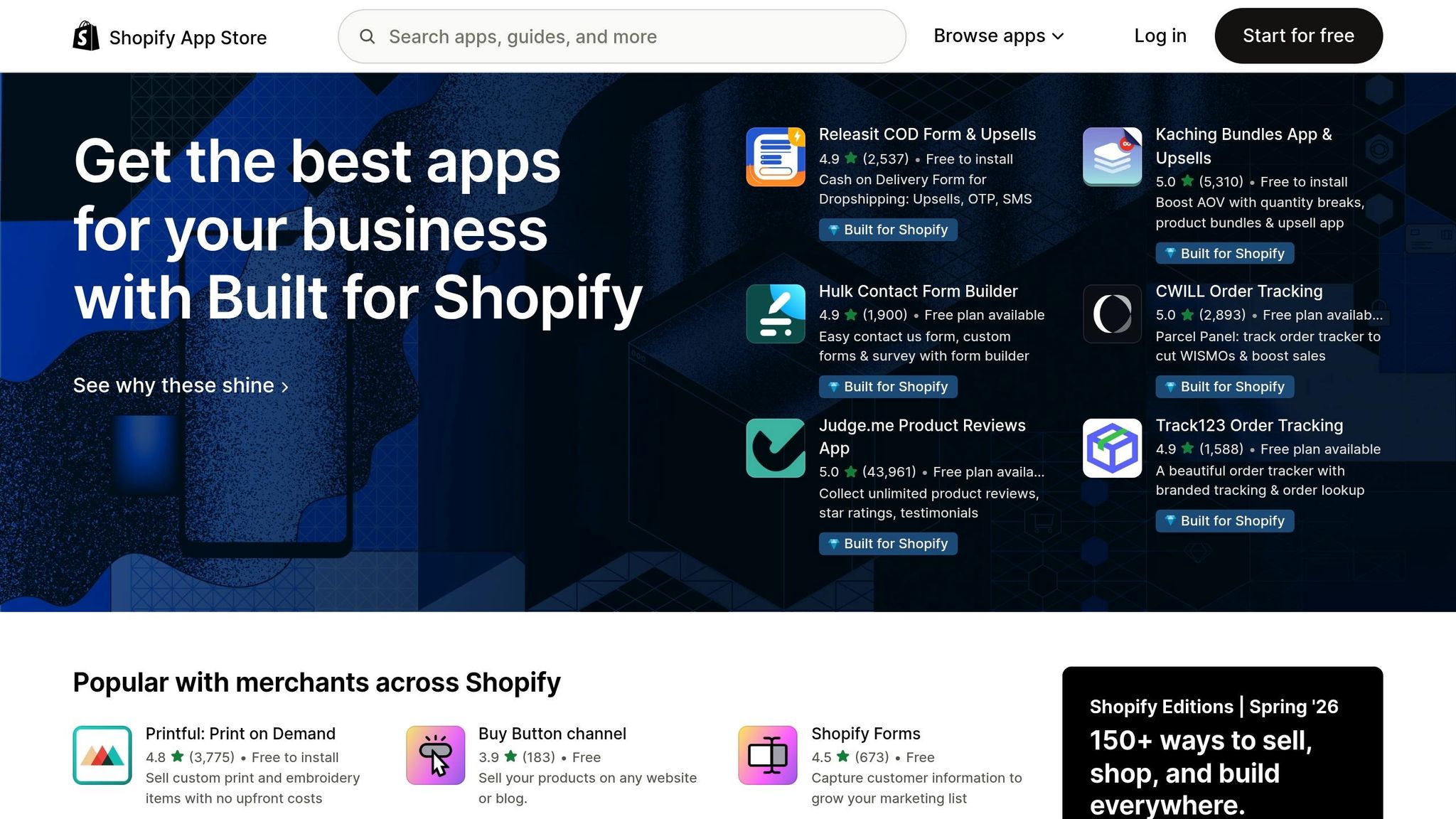1456x819 pixels.
Task: Expand the Browse apps dropdown
Action: click(x=998, y=36)
